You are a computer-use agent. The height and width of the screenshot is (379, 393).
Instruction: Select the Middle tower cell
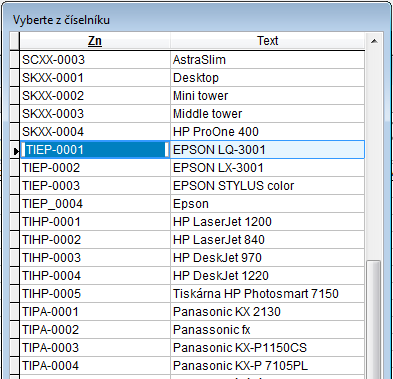tap(267, 114)
